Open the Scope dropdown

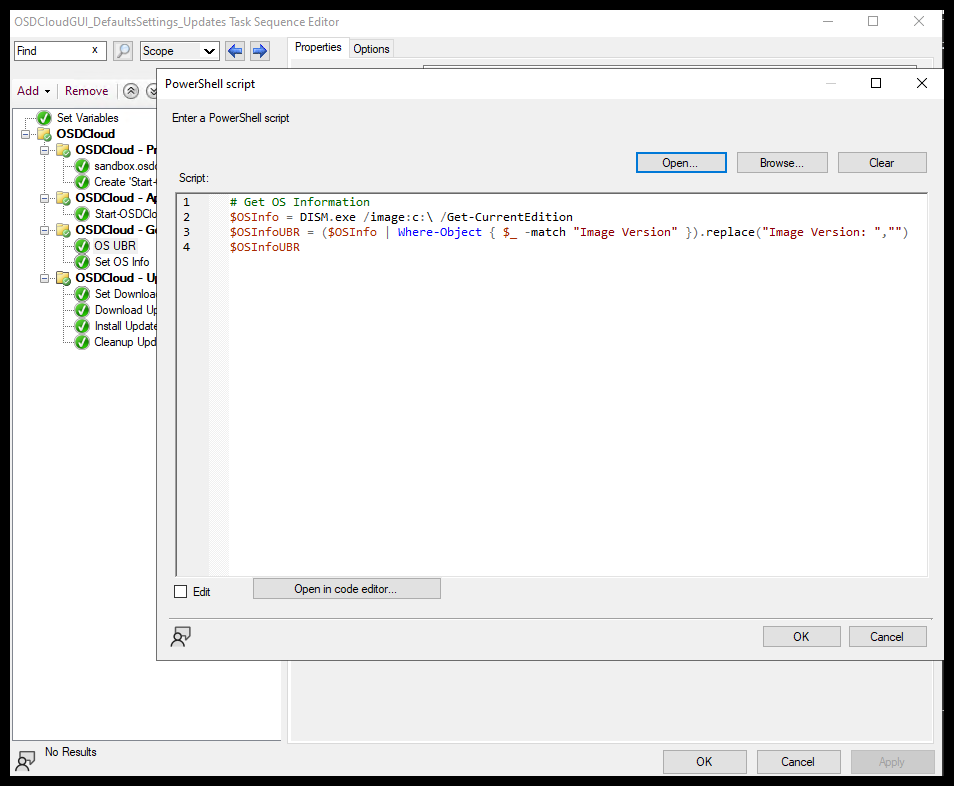179,50
